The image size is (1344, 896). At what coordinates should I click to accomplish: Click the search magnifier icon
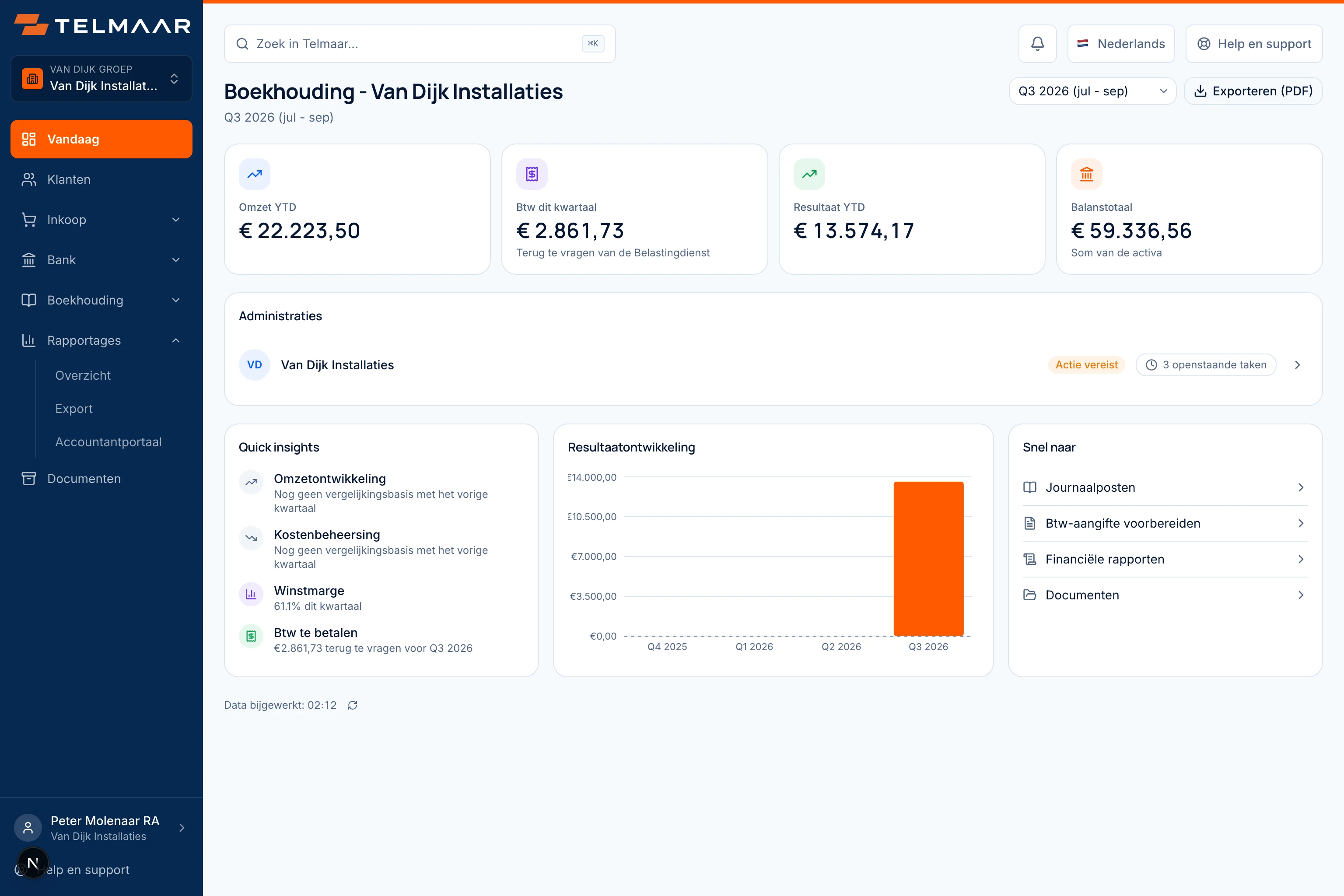[242, 44]
